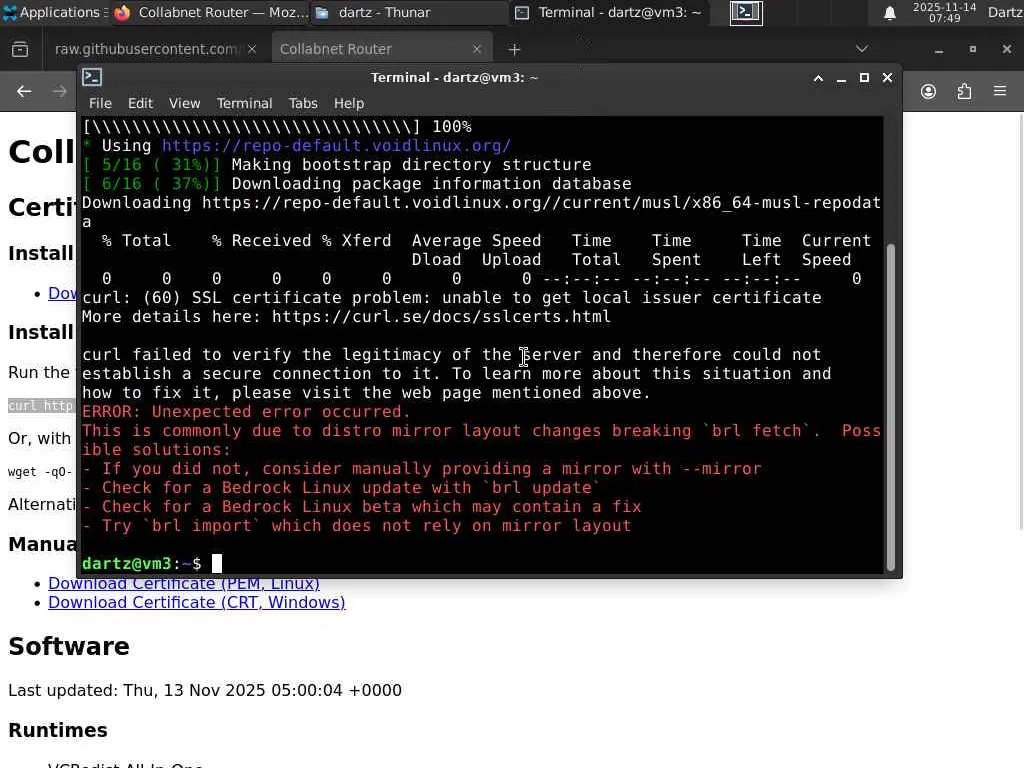Open the Applications menu in the panel
This screenshot has width=1024, height=768.
tap(54, 12)
